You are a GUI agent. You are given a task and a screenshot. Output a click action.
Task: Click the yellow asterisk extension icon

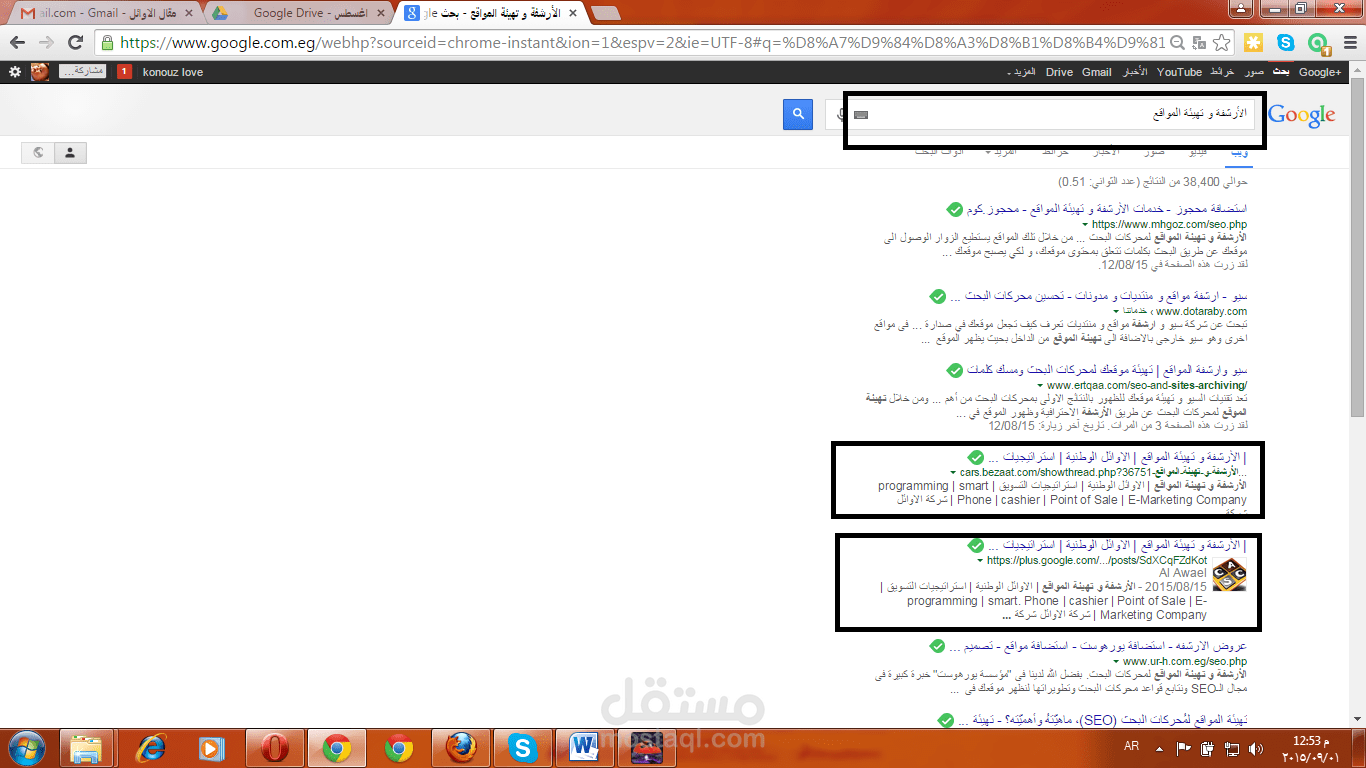click(x=1253, y=43)
